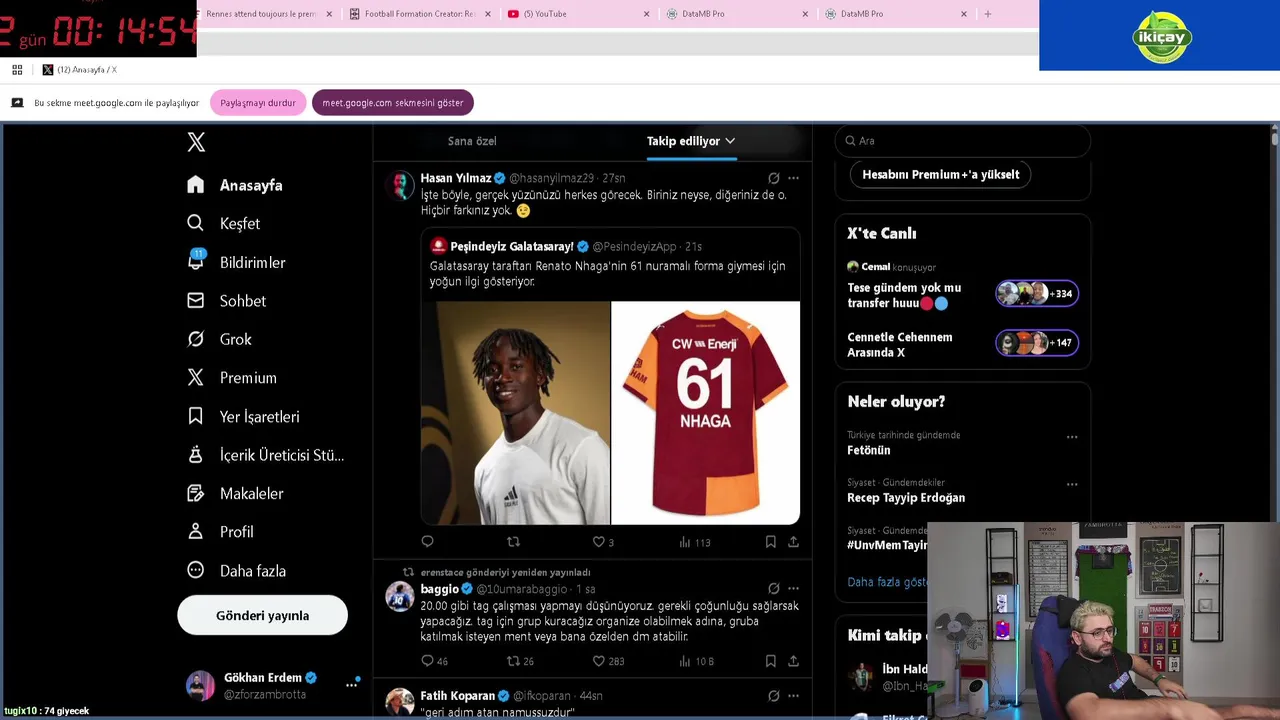Open Gökhan Erdem account avatar

tap(200, 685)
